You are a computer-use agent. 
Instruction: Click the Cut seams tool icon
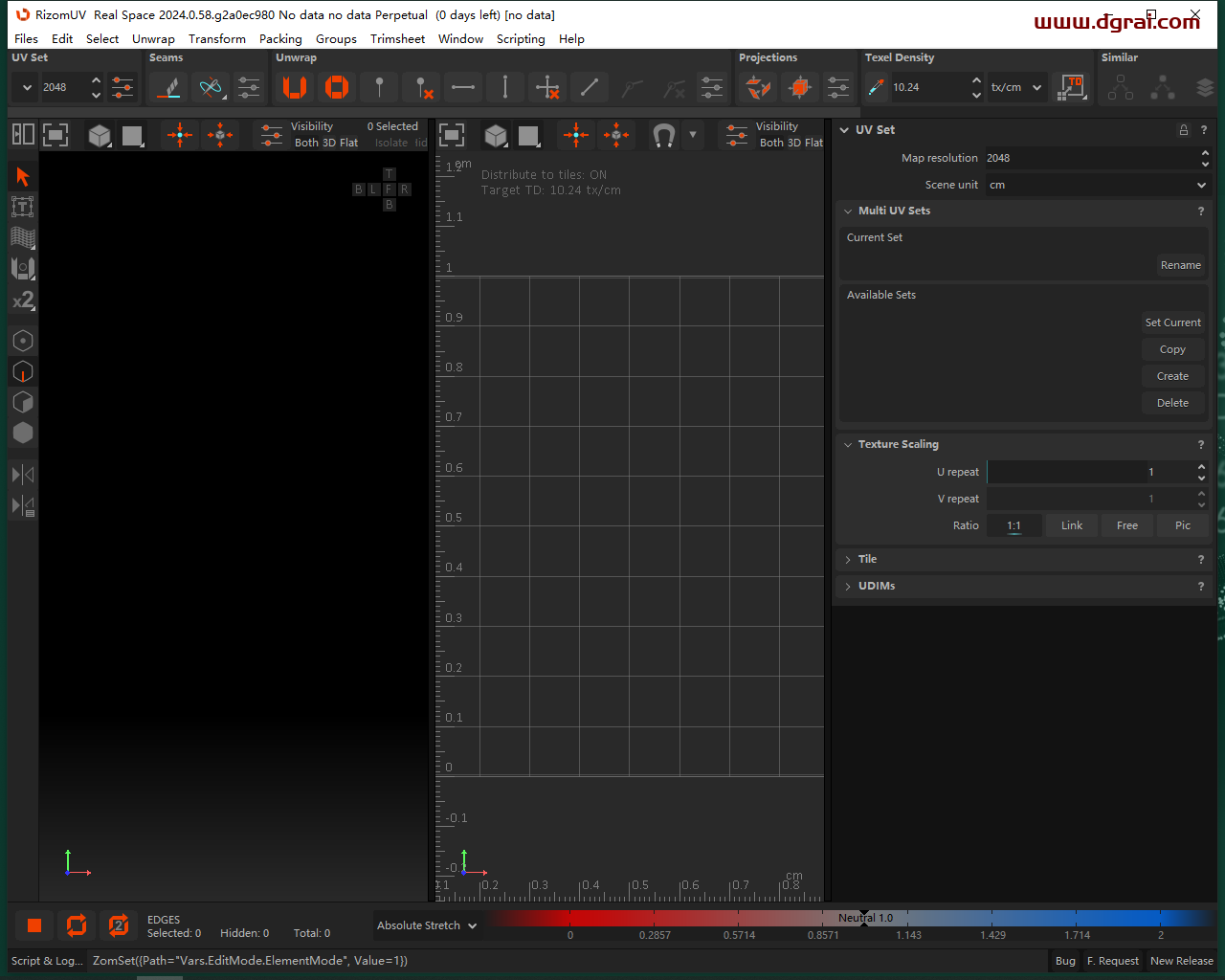coord(169,87)
